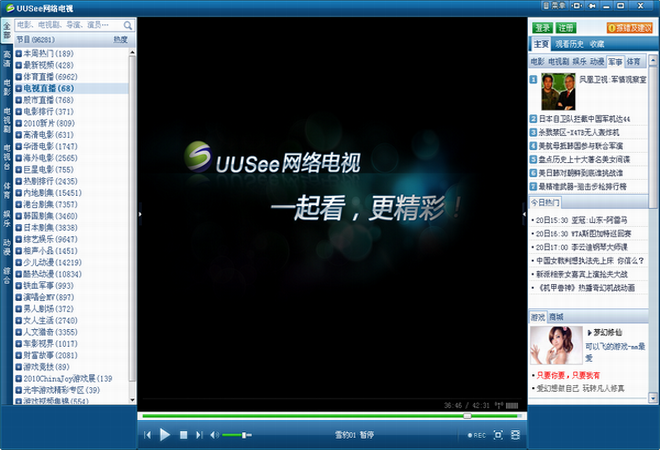
Task: Skip to the previous item icon
Action: 148,435
